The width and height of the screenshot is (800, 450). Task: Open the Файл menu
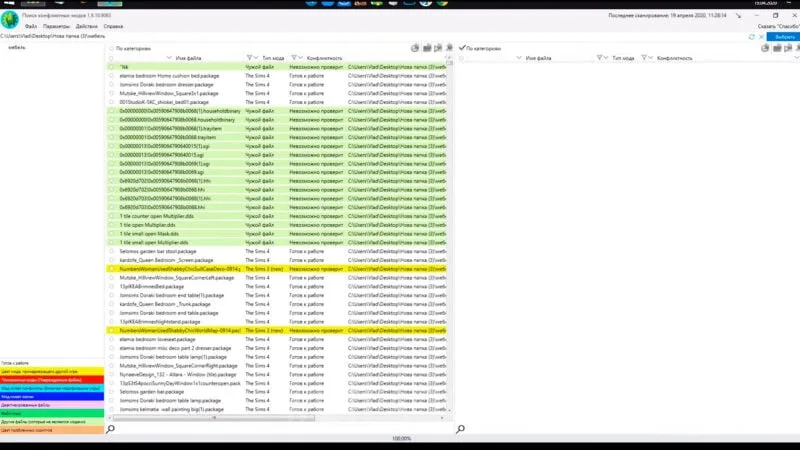pos(31,26)
